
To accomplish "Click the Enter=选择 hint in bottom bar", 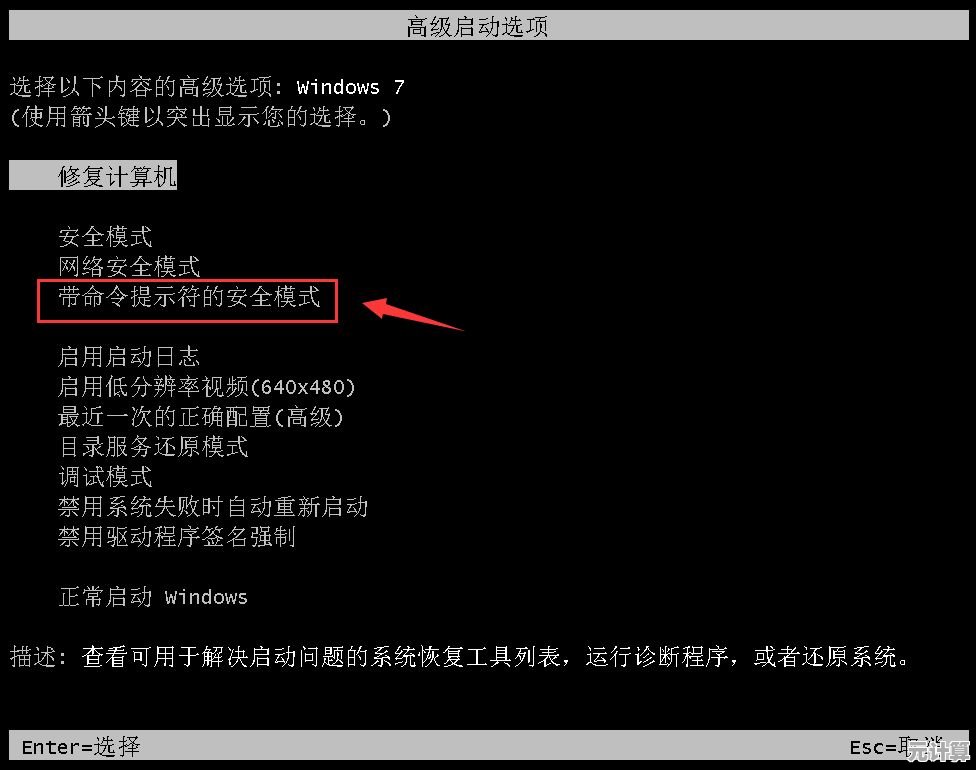I will (81, 746).
